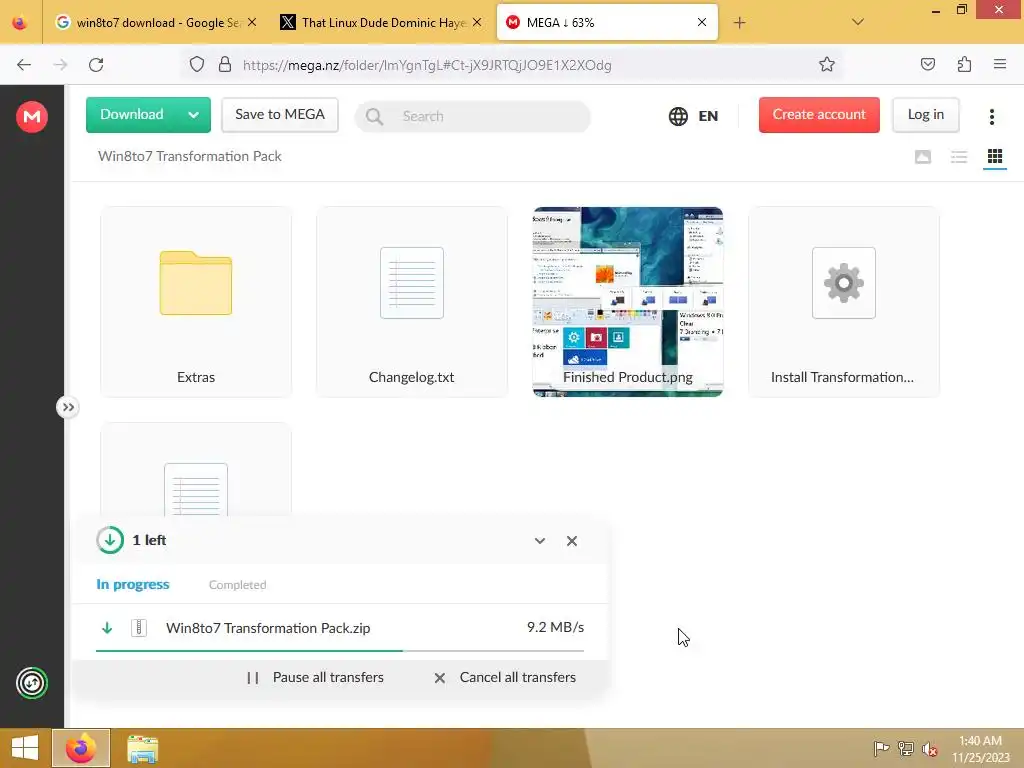The height and width of the screenshot is (768, 1024).
Task: Focus the MEGA Search field
Action: [x=473, y=116]
